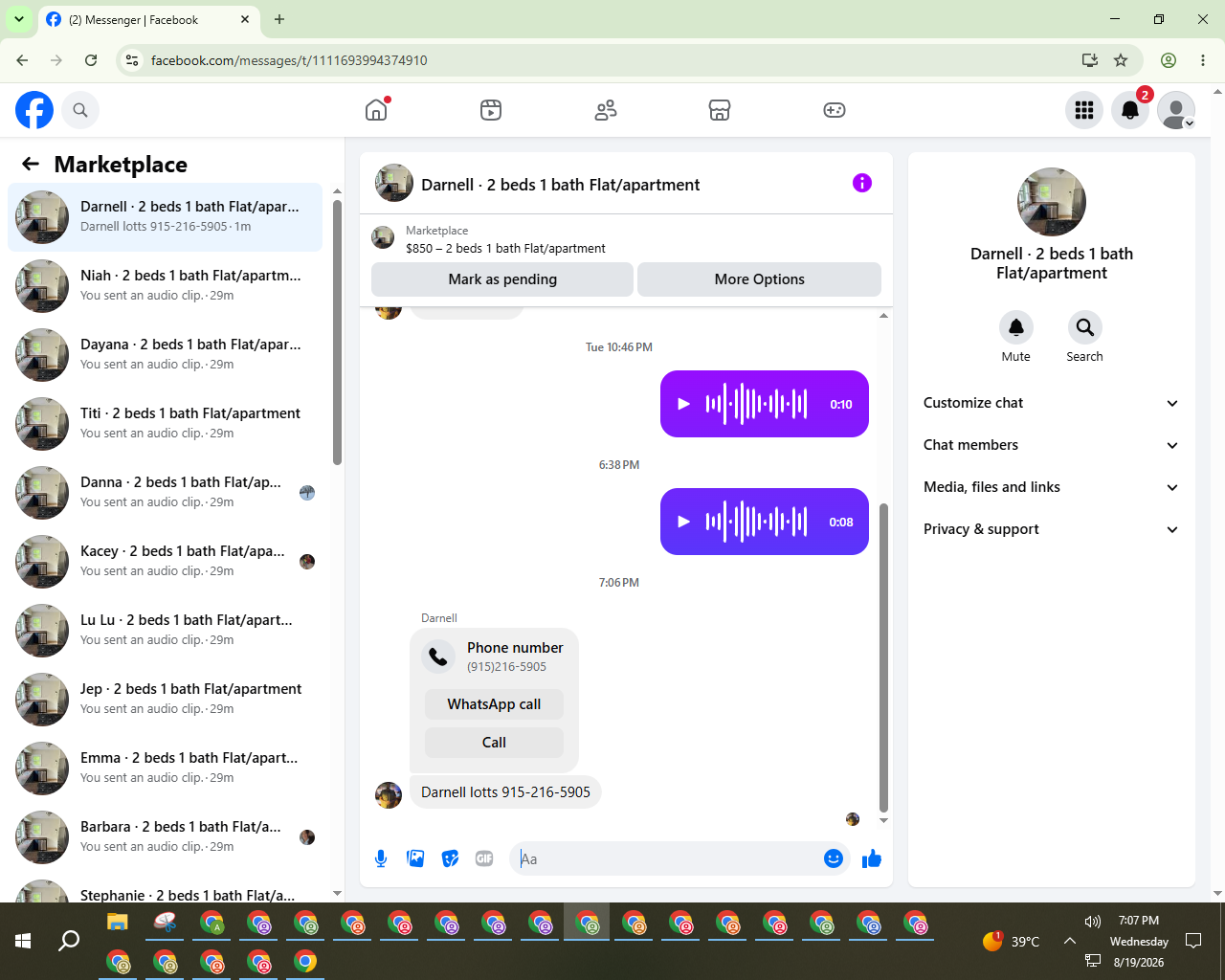Go to Facebook Home feed icon
Viewport: 1225px width, 980px height.
coord(376,110)
